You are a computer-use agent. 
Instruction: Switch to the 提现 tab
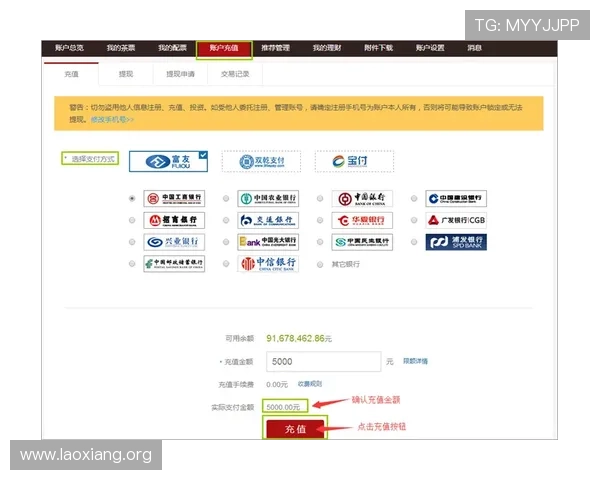(125, 74)
